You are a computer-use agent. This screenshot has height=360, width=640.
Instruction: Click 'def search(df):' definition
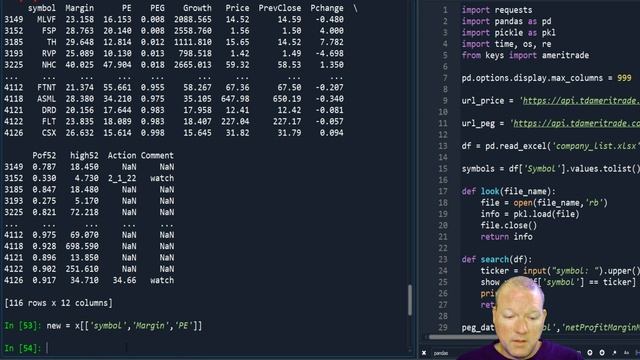[x=497, y=260]
